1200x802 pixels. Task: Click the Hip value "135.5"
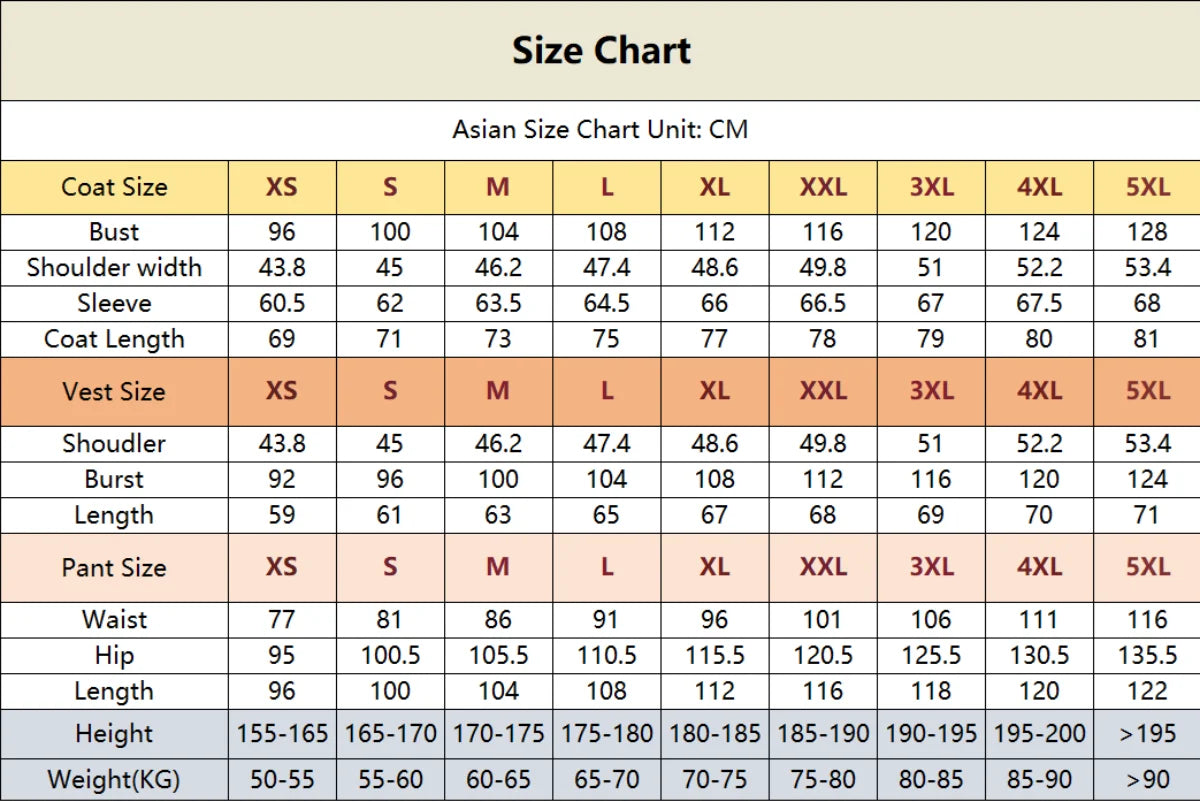(1147, 655)
